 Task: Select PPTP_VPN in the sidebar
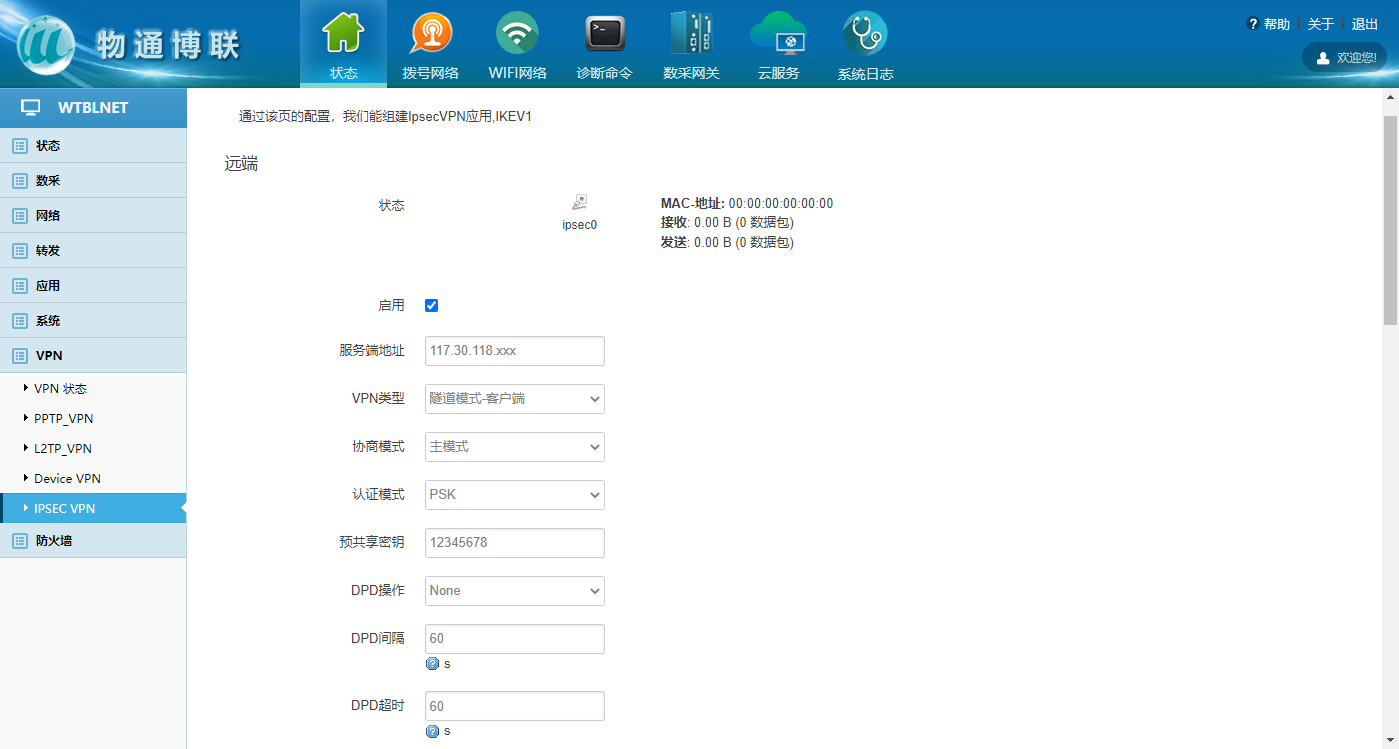pyautogui.click(x=64, y=419)
